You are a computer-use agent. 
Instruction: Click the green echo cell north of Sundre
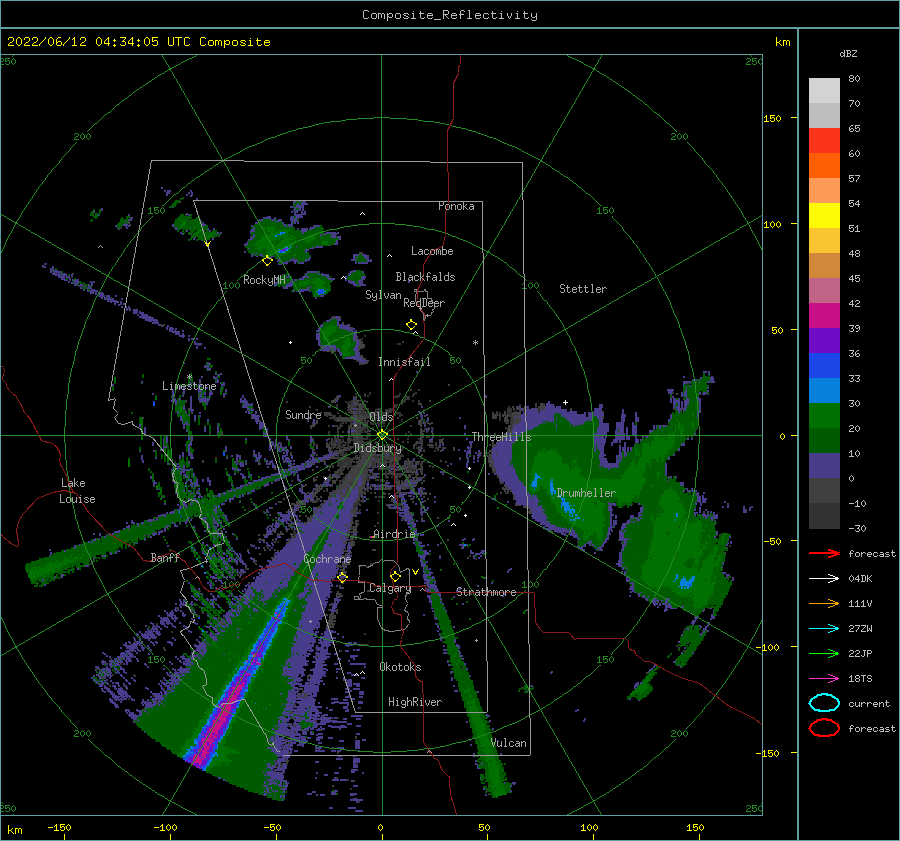342,339
